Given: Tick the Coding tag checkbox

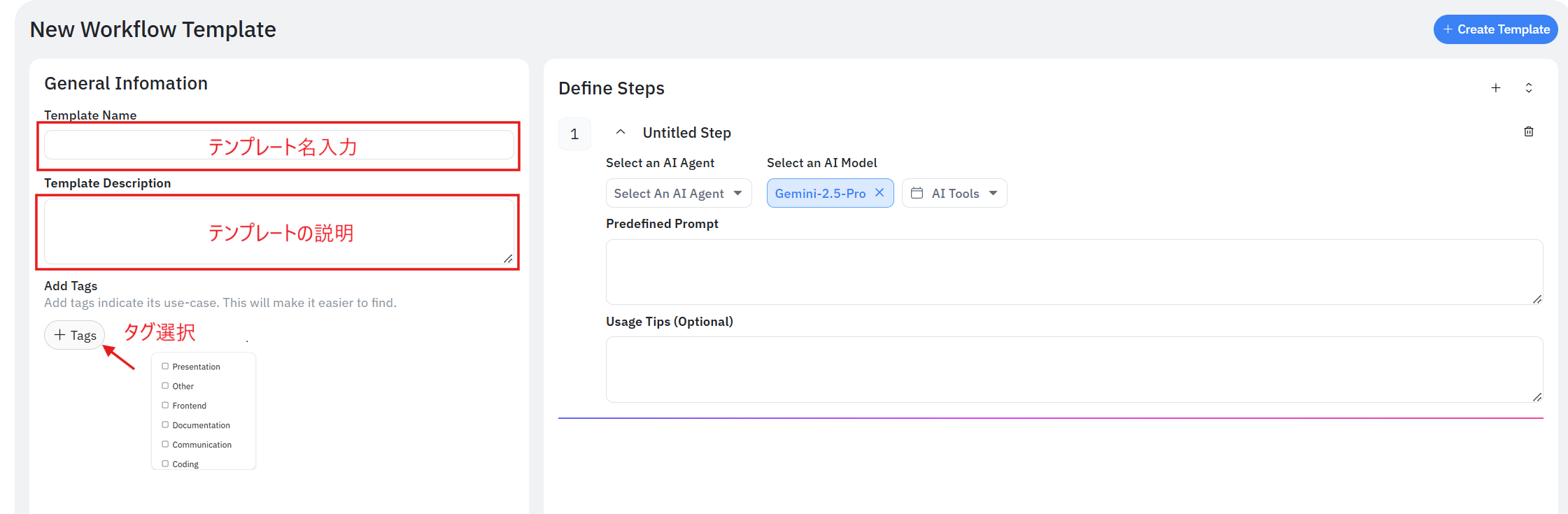Looking at the screenshot, I should 165,464.
